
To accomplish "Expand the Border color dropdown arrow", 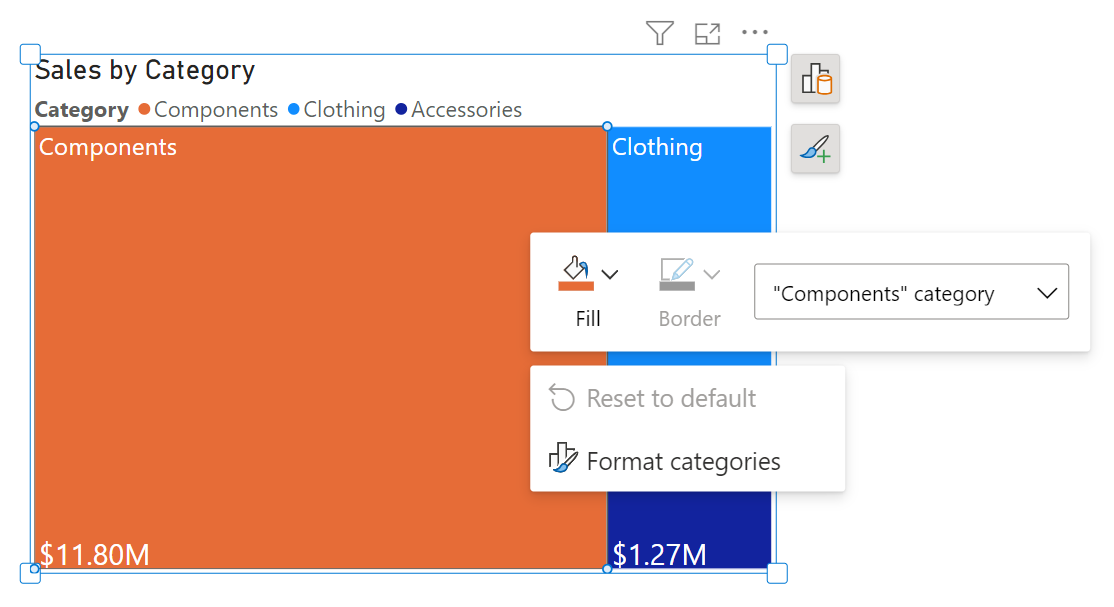I will [x=712, y=274].
